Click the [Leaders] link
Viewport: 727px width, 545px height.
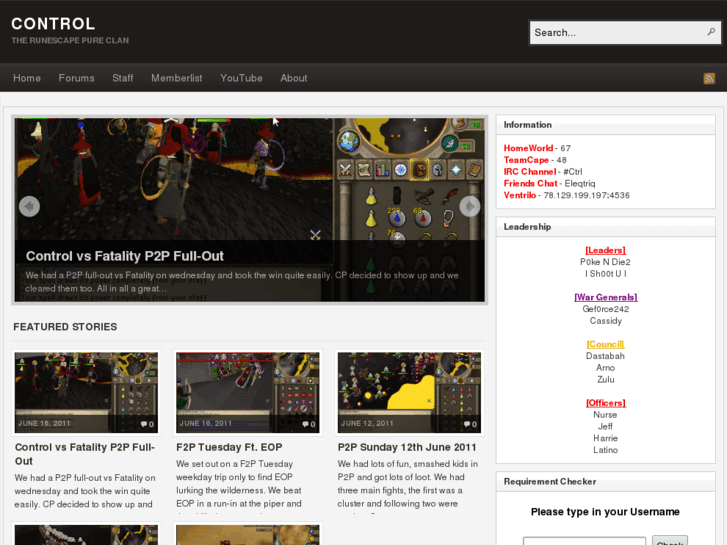(606, 250)
